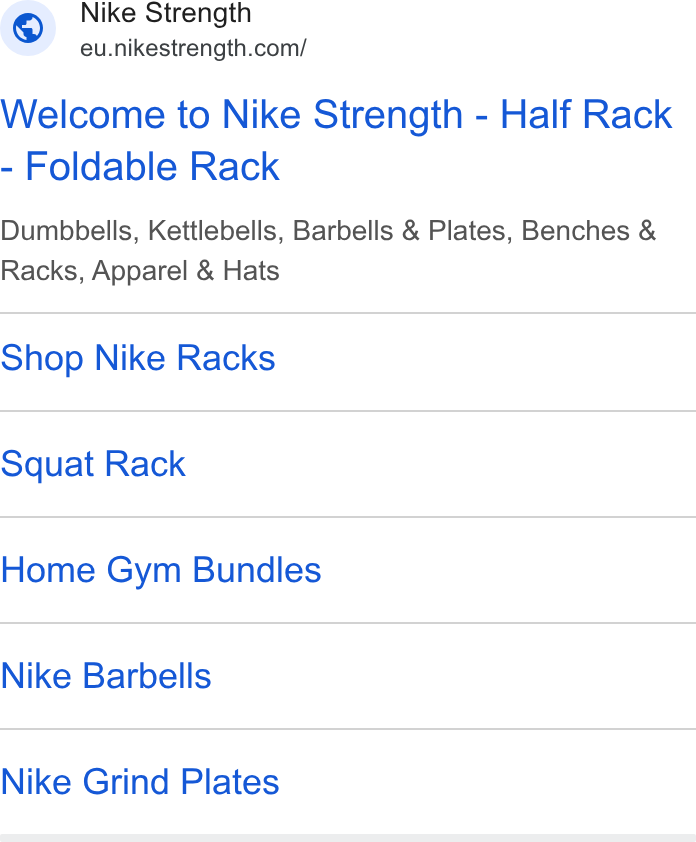The height and width of the screenshot is (842, 696).
Task: Visit the Nike Barbells sitelink
Action: point(106,676)
